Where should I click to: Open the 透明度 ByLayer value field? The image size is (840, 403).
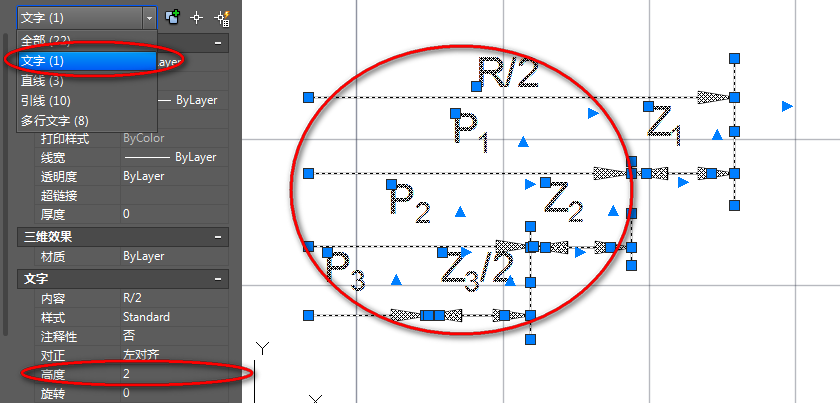click(175, 176)
